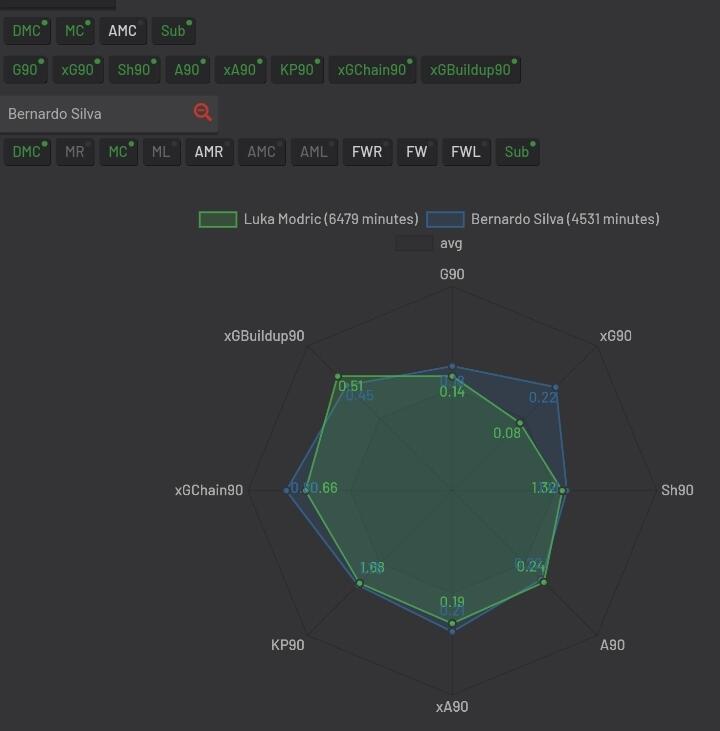This screenshot has width=720, height=731.
Task: Toggle xGBuildup90 metric button
Action: tap(471, 70)
